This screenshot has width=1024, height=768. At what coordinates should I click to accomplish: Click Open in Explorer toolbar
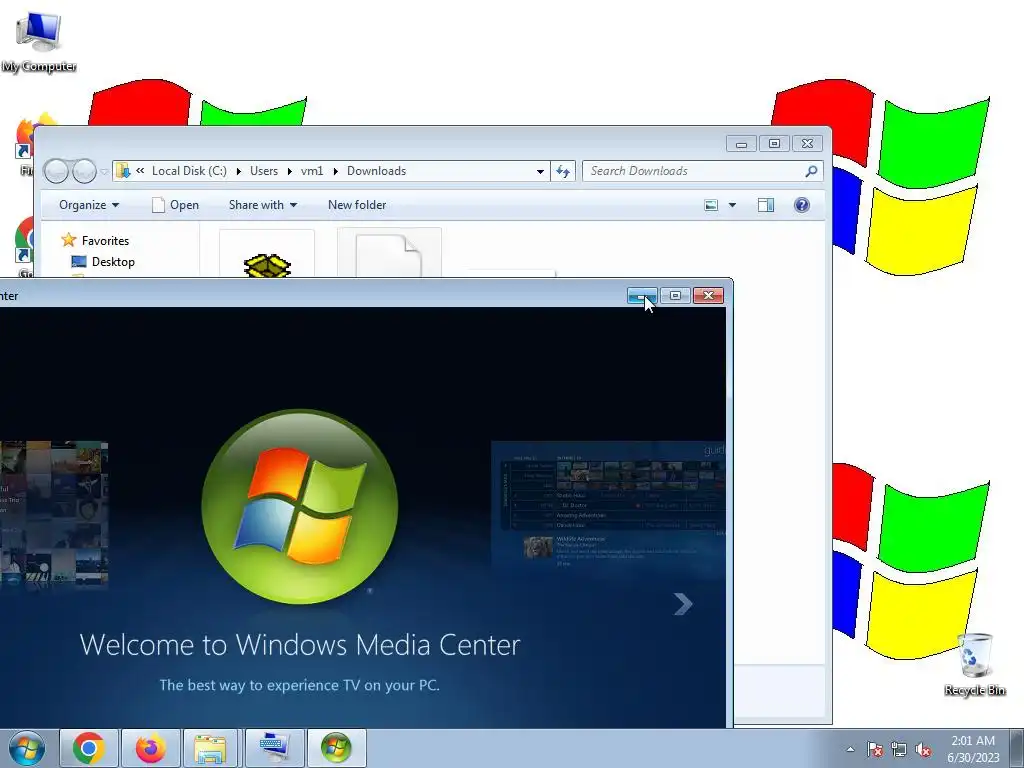tap(175, 205)
